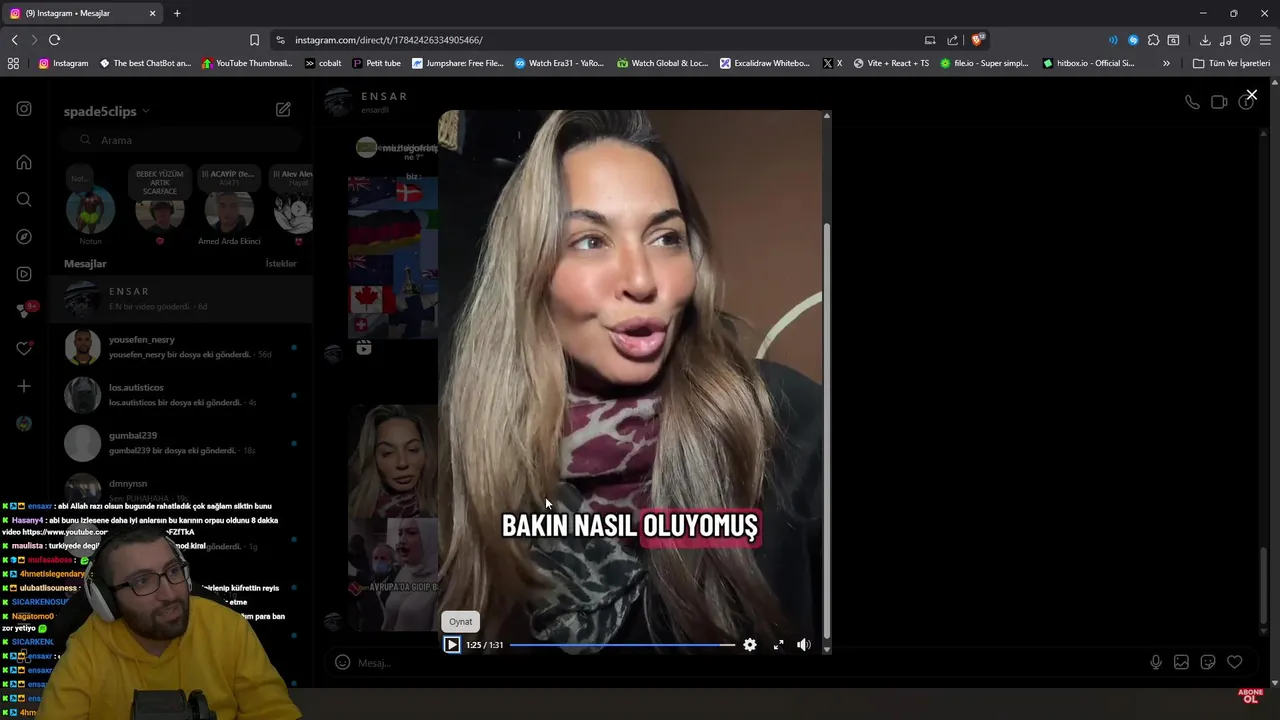Record a voice message with microphone icon
This screenshot has width=1280, height=720.
(1156, 662)
